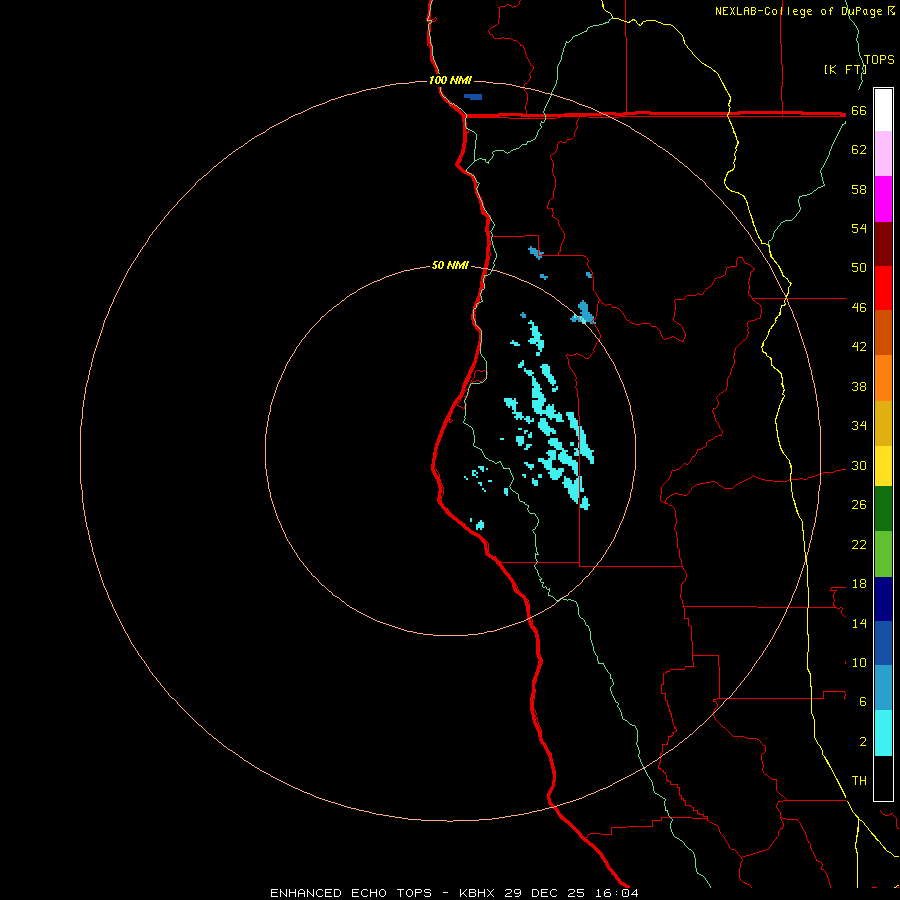
Task: Click the '50' legend value
Action: tap(859, 267)
